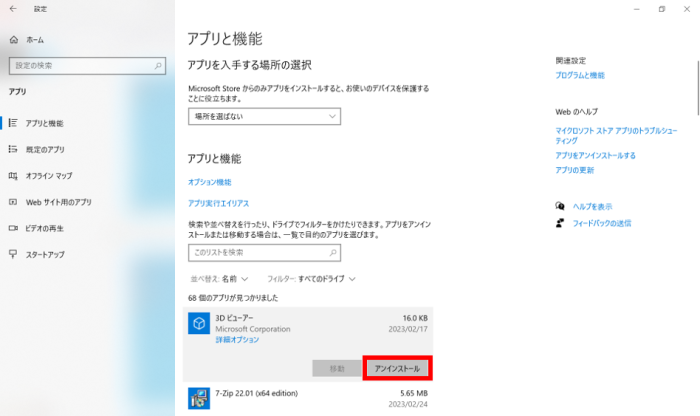This screenshot has width=700, height=416.
Task: Click the Home icon in sidebar
Action: 13,39
